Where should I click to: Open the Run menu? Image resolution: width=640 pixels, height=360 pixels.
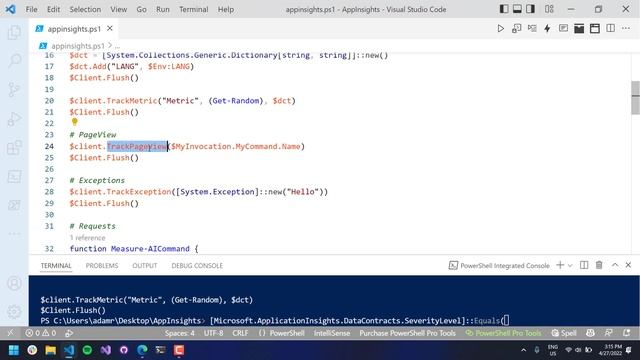(x=162, y=9)
